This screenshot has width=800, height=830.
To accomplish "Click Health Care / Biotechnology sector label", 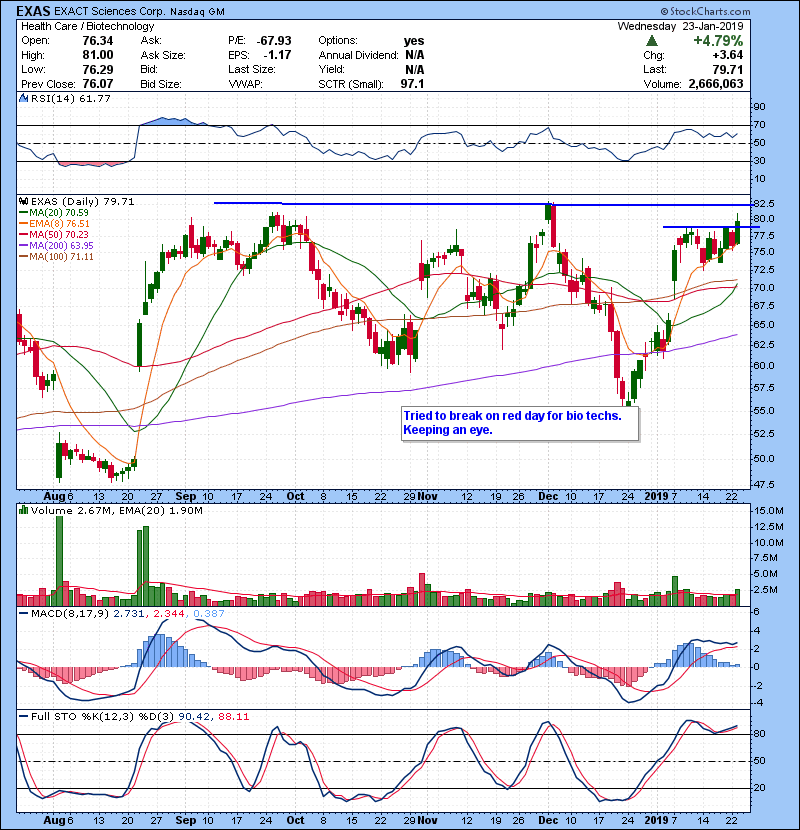I will pyautogui.click(x=88, y=26).
